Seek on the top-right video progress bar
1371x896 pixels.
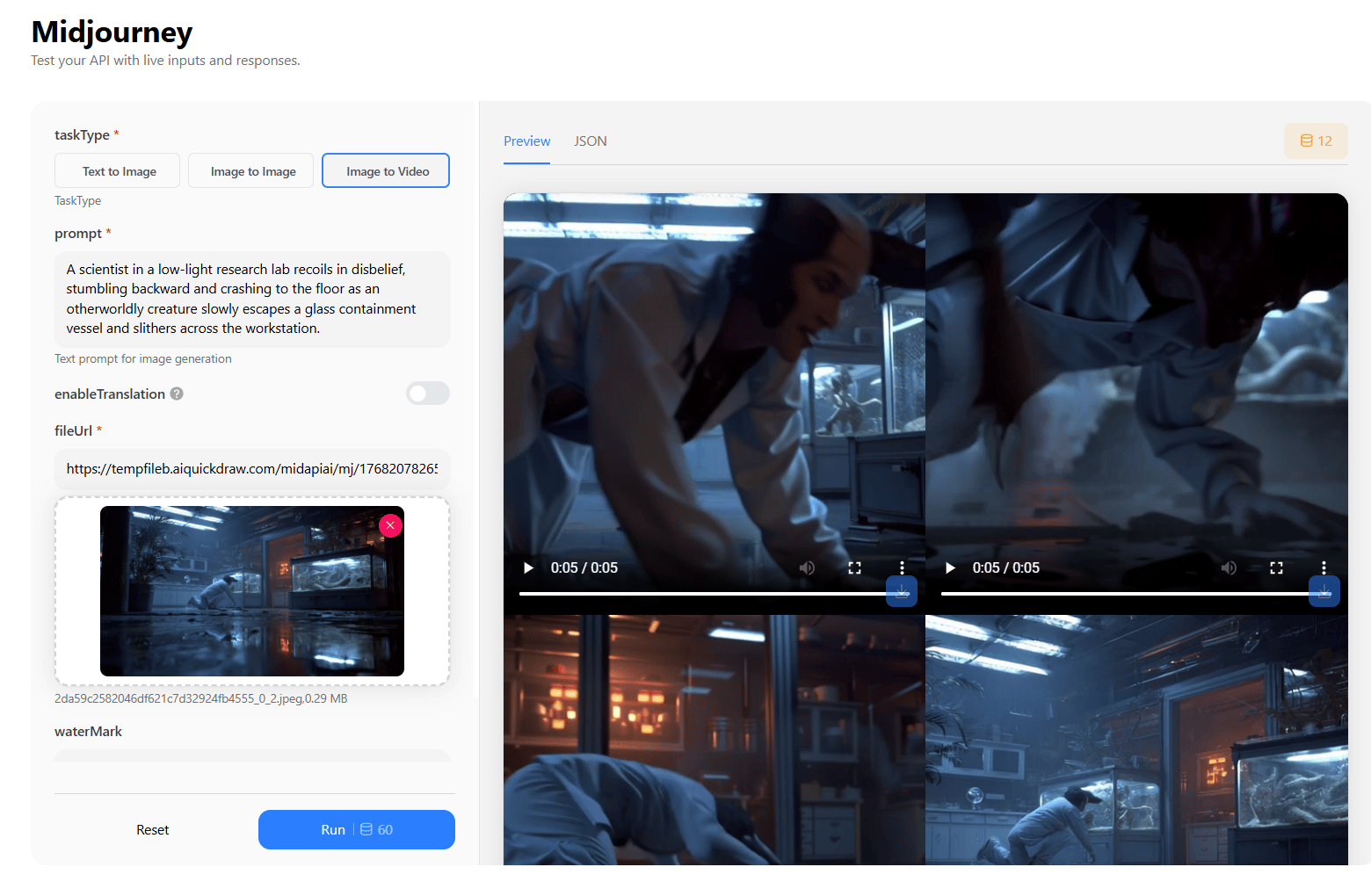(1132, 594)
